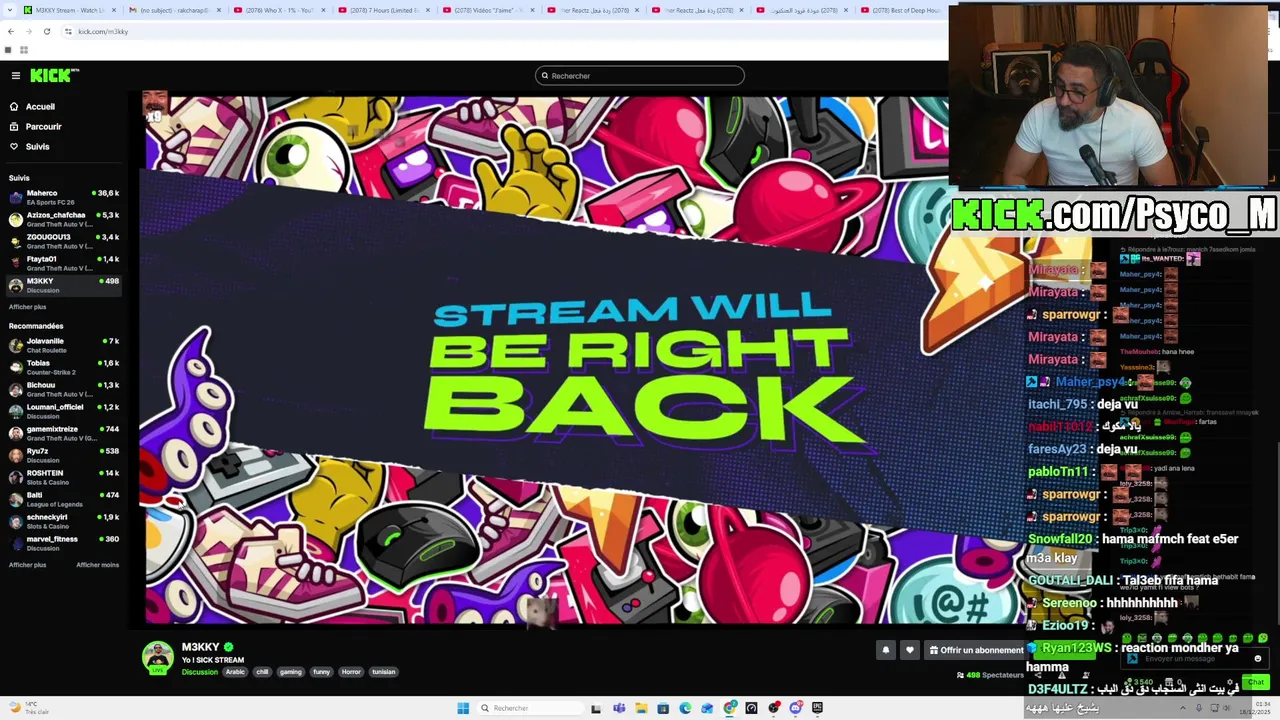Select the gaming stream tag
Image resolution: width=1280 pixels, height=720 pixels.
pyautogui.click(x=290, y=672)
